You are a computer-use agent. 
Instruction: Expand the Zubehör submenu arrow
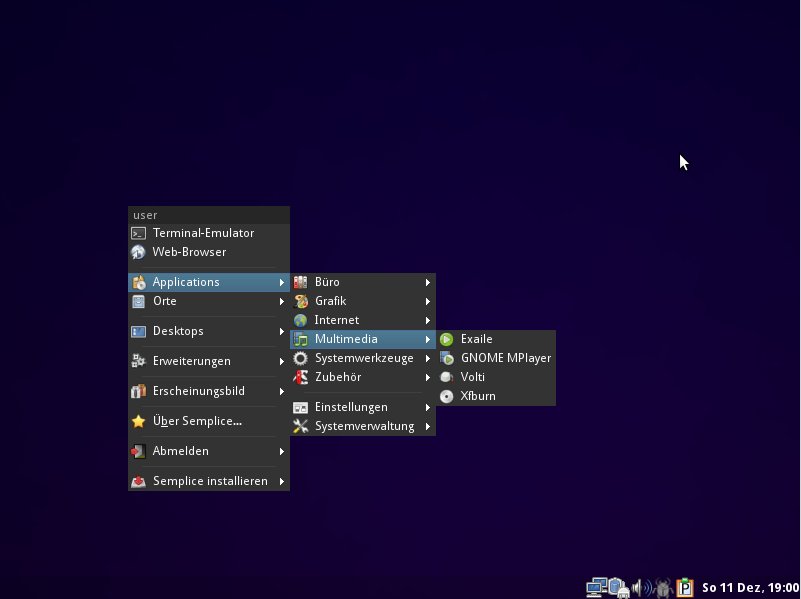[428, 377]
